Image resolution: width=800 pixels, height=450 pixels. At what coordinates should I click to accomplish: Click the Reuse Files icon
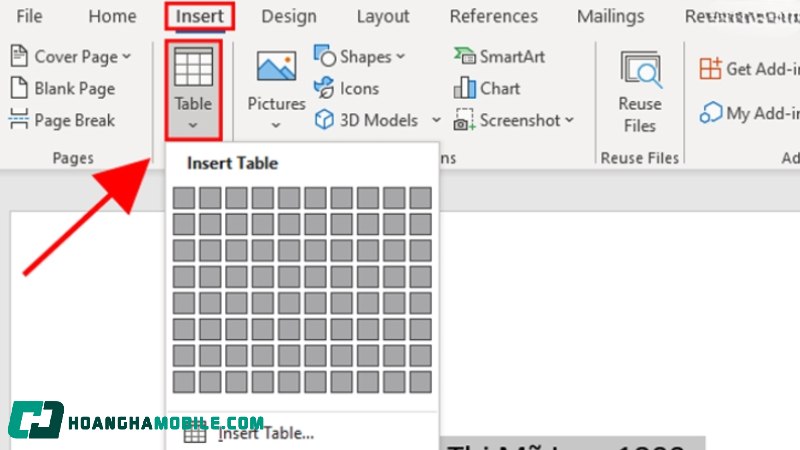click(x=639, y=72)
